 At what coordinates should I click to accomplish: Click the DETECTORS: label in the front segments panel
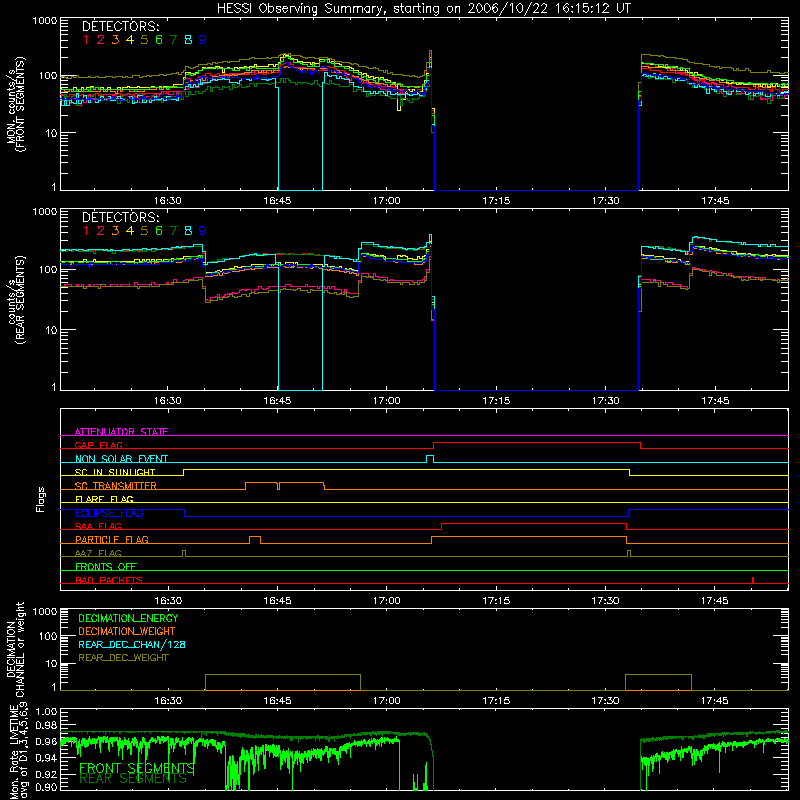[x=120, y=26]
